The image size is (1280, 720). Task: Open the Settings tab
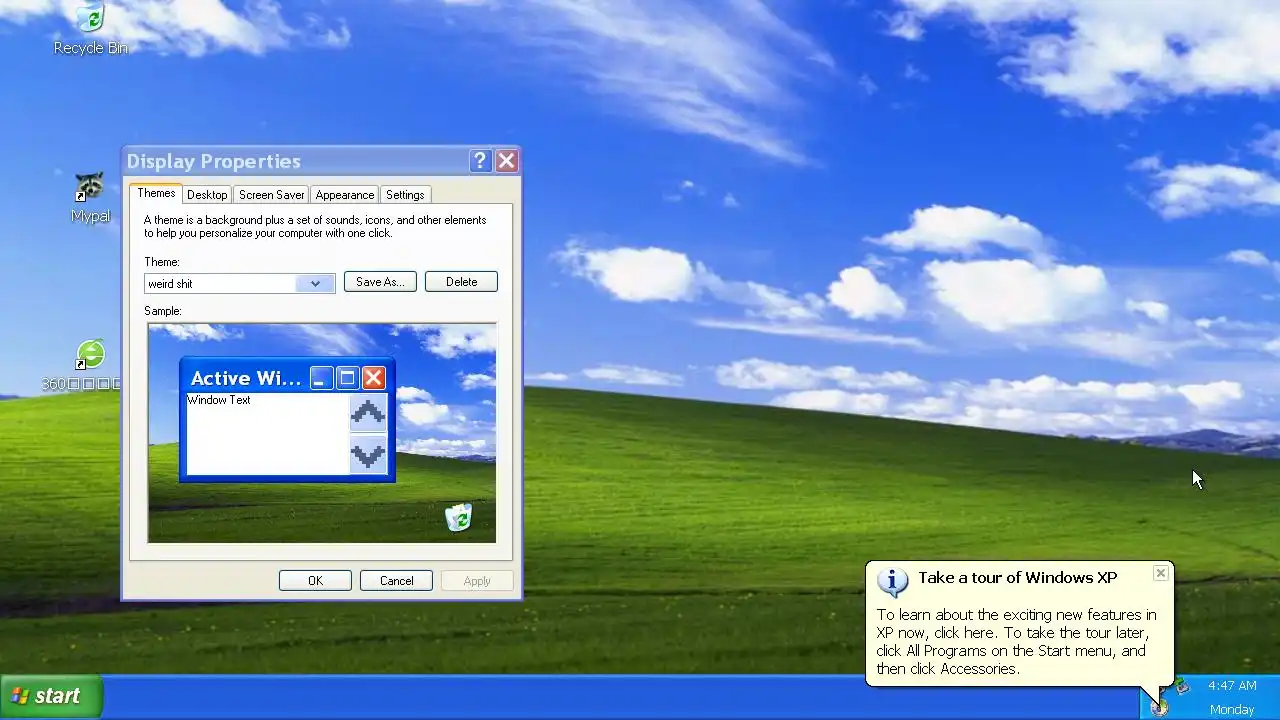coord(405,195)
